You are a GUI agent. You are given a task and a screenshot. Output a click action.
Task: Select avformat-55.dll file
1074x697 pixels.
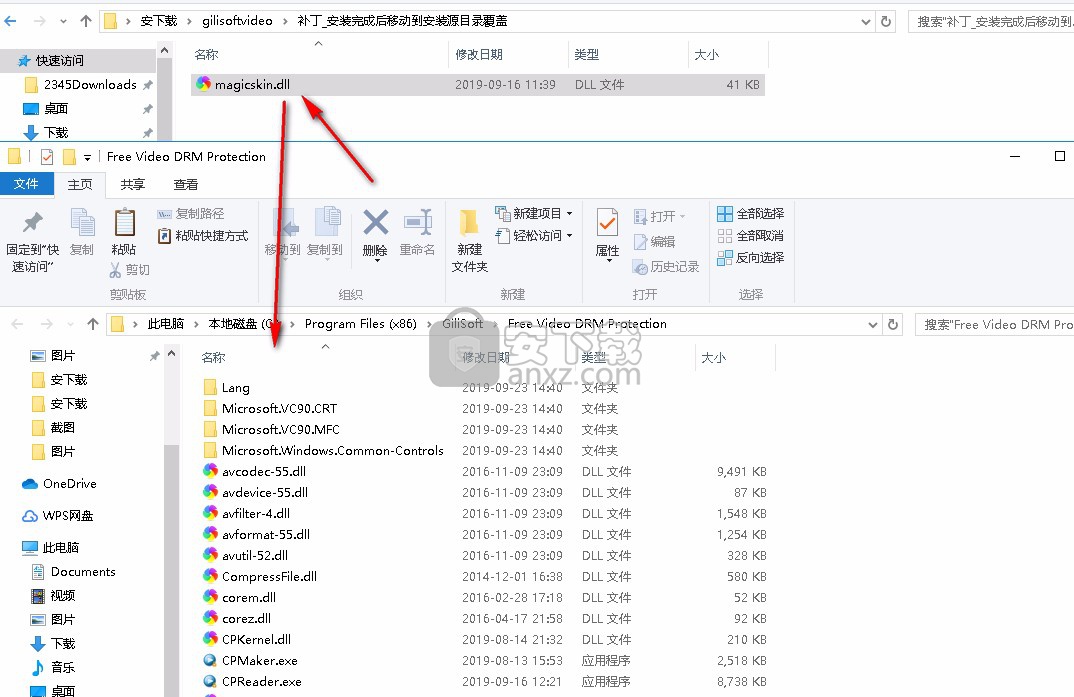coord(266,535)
